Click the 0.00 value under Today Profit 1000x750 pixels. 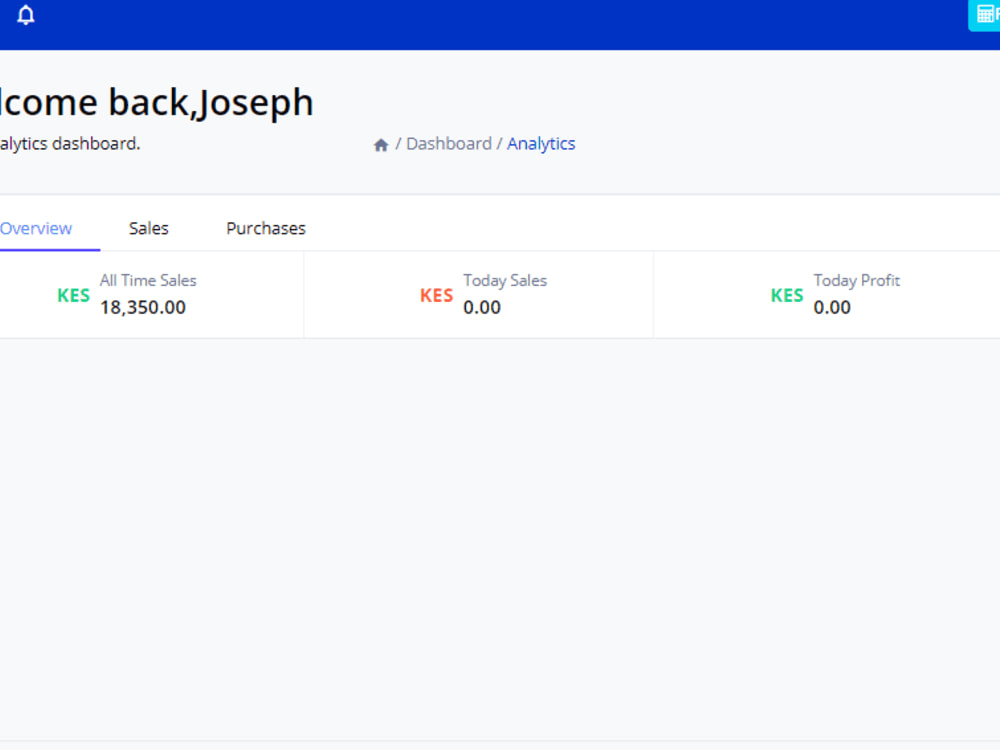coord(832,307)
